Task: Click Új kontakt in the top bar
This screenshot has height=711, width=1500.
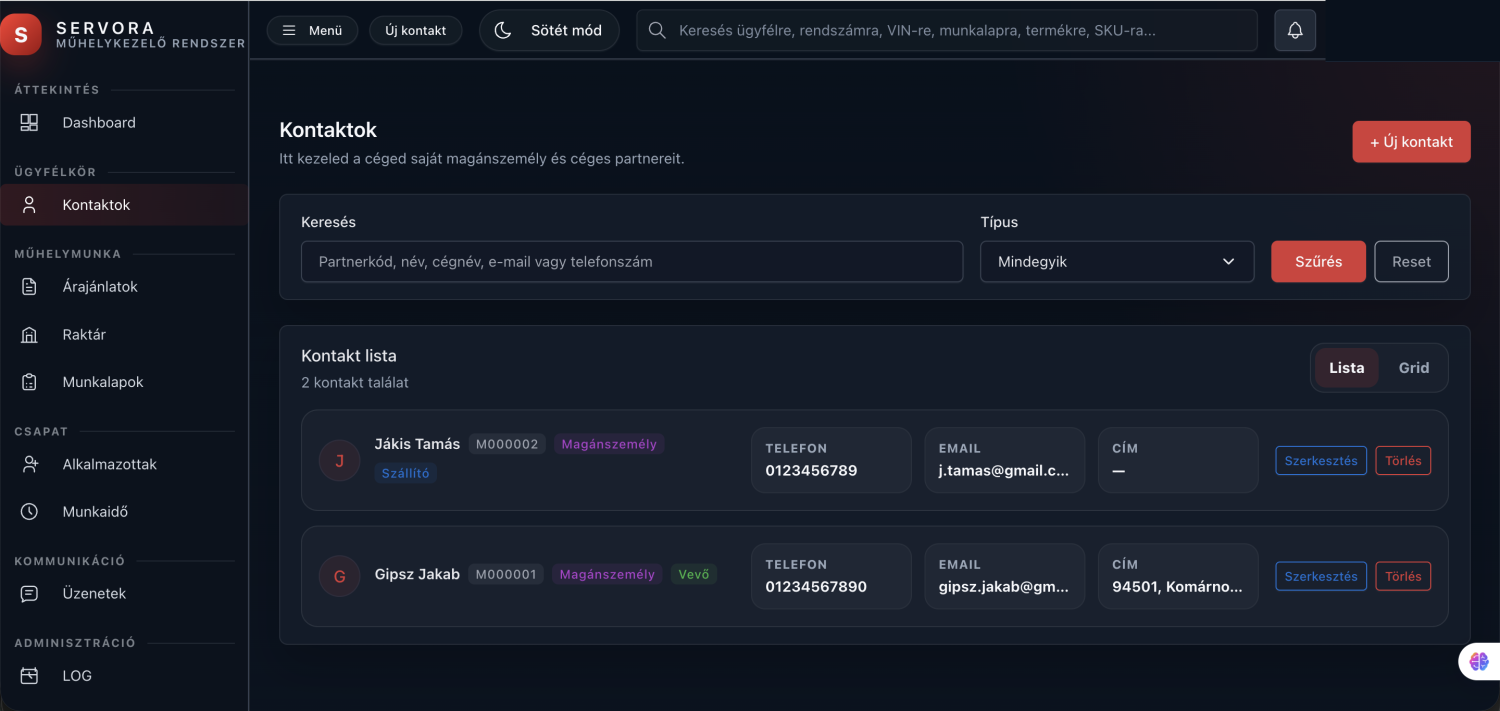Action: click(x=416, y=30)
